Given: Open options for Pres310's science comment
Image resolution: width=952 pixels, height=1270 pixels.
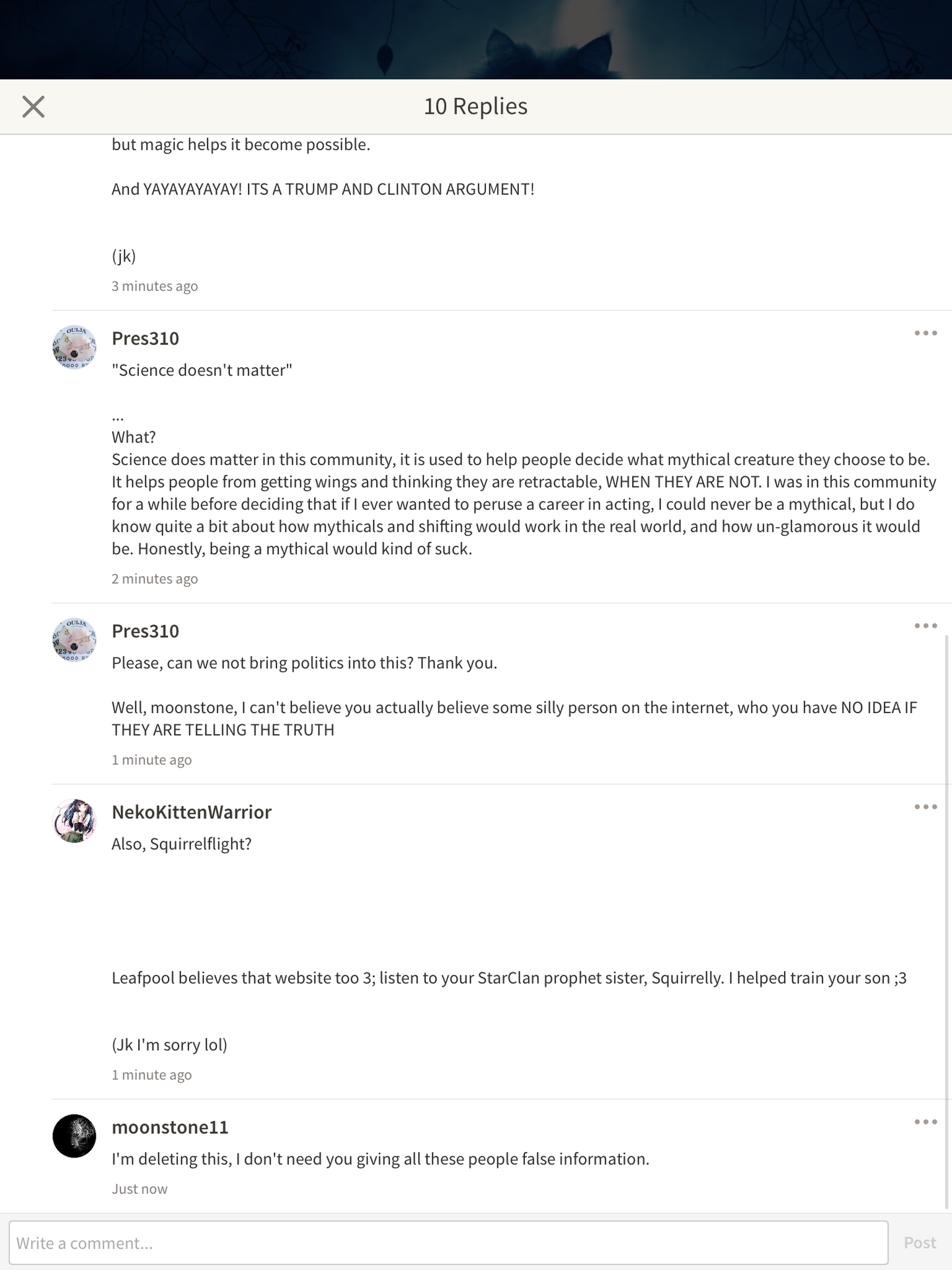Looking at the screenshot, I should [x=926, y=333].
